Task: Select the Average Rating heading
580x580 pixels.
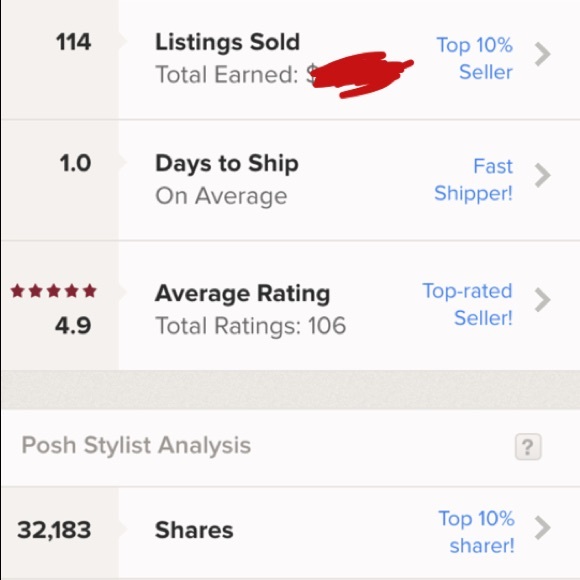Action: [x=242, y=294]
